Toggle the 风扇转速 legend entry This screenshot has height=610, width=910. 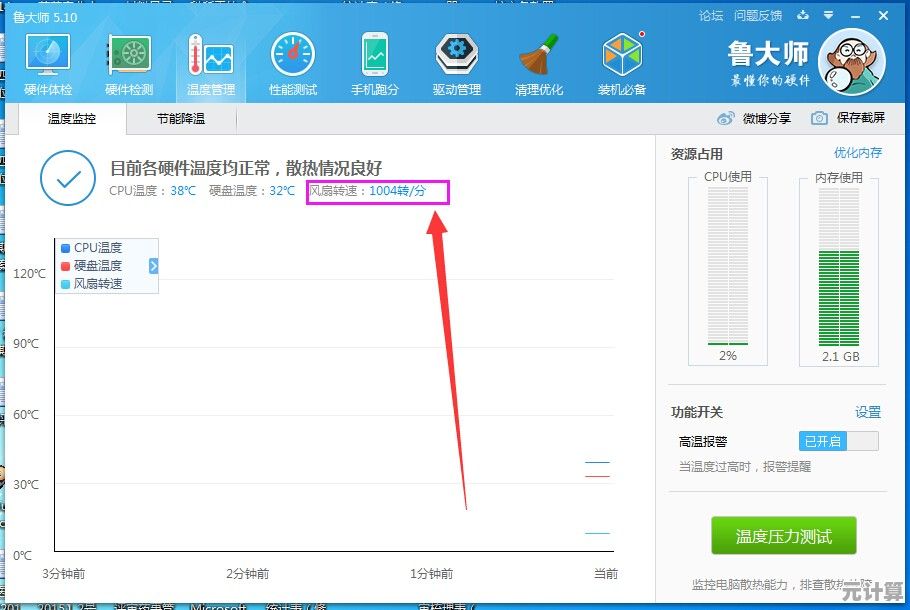tap(94, 283)
